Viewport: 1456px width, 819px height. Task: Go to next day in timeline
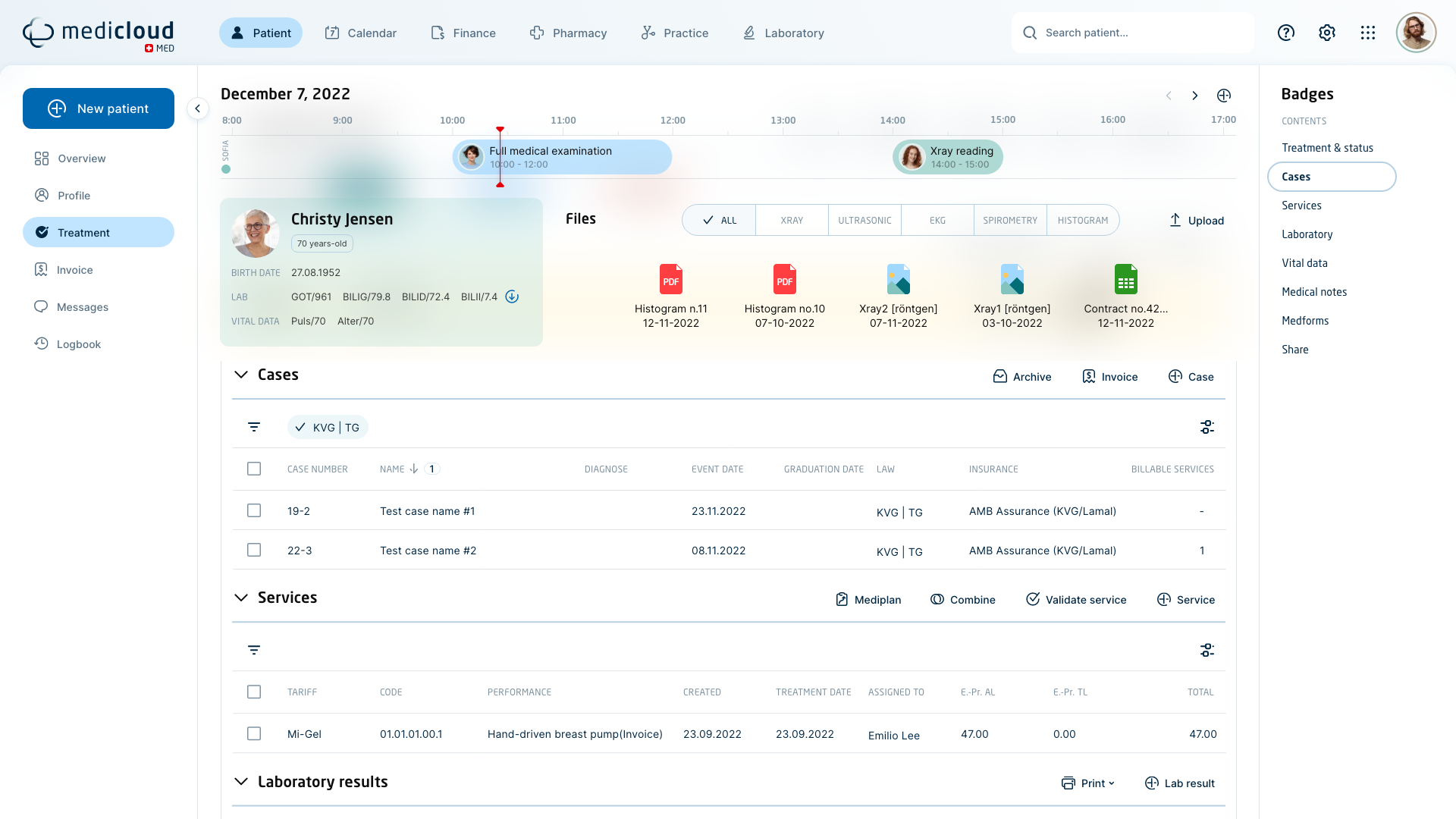pyautogui.click(x=1195, y=96)
